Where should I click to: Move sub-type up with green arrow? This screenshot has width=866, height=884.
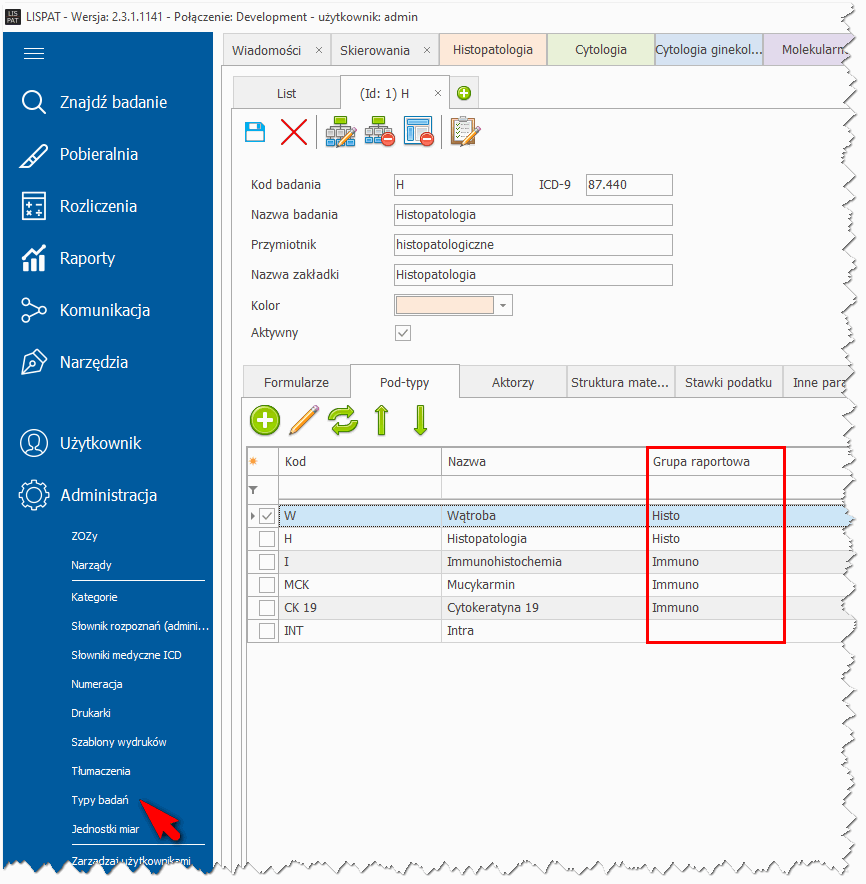click(381, 421)
